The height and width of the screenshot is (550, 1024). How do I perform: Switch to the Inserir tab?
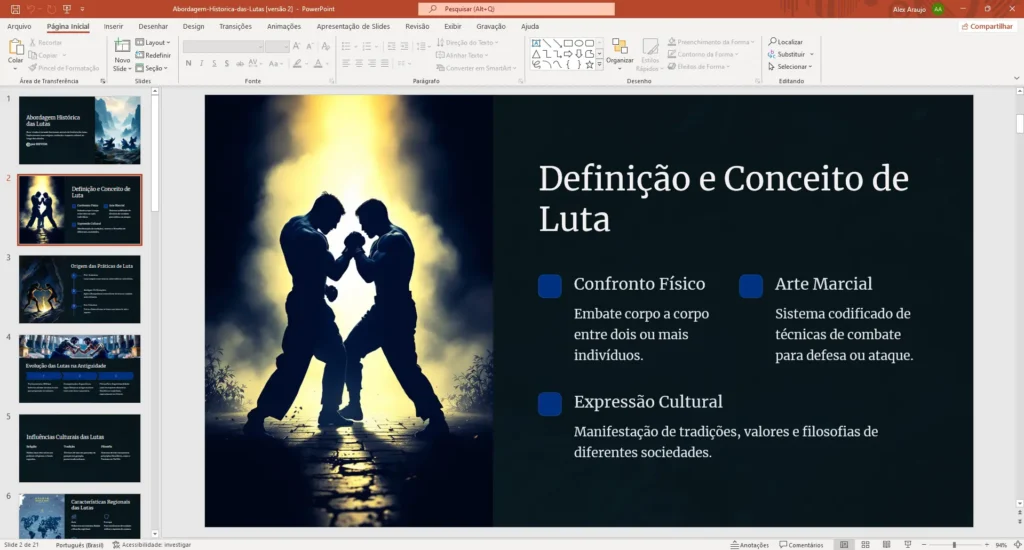pyautogui.click(x=114, y=27)
